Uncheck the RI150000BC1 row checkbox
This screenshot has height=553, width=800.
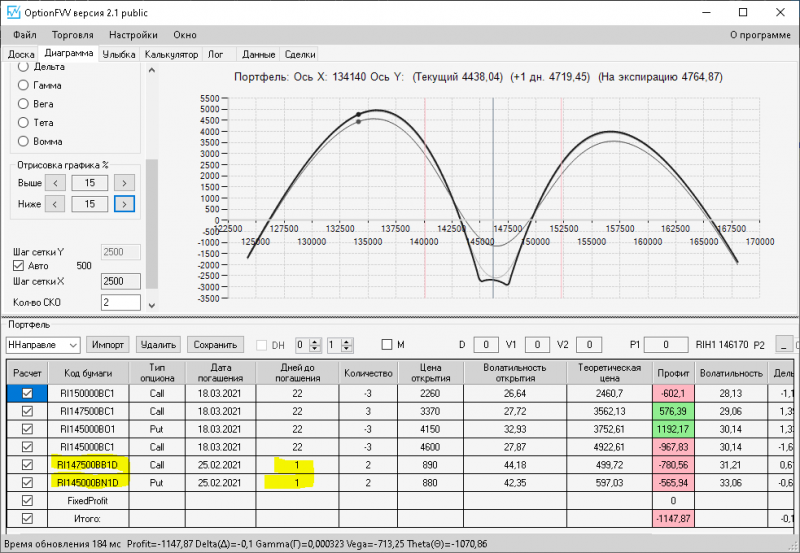pyautogui.click(x=26, y=394)
